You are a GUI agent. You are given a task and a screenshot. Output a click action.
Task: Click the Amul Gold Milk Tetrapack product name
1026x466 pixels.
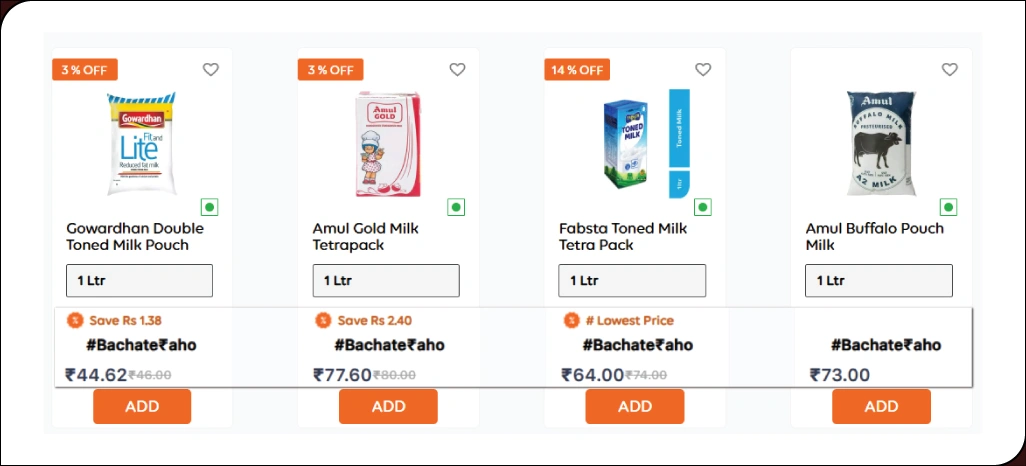click(x=365, y=237)
